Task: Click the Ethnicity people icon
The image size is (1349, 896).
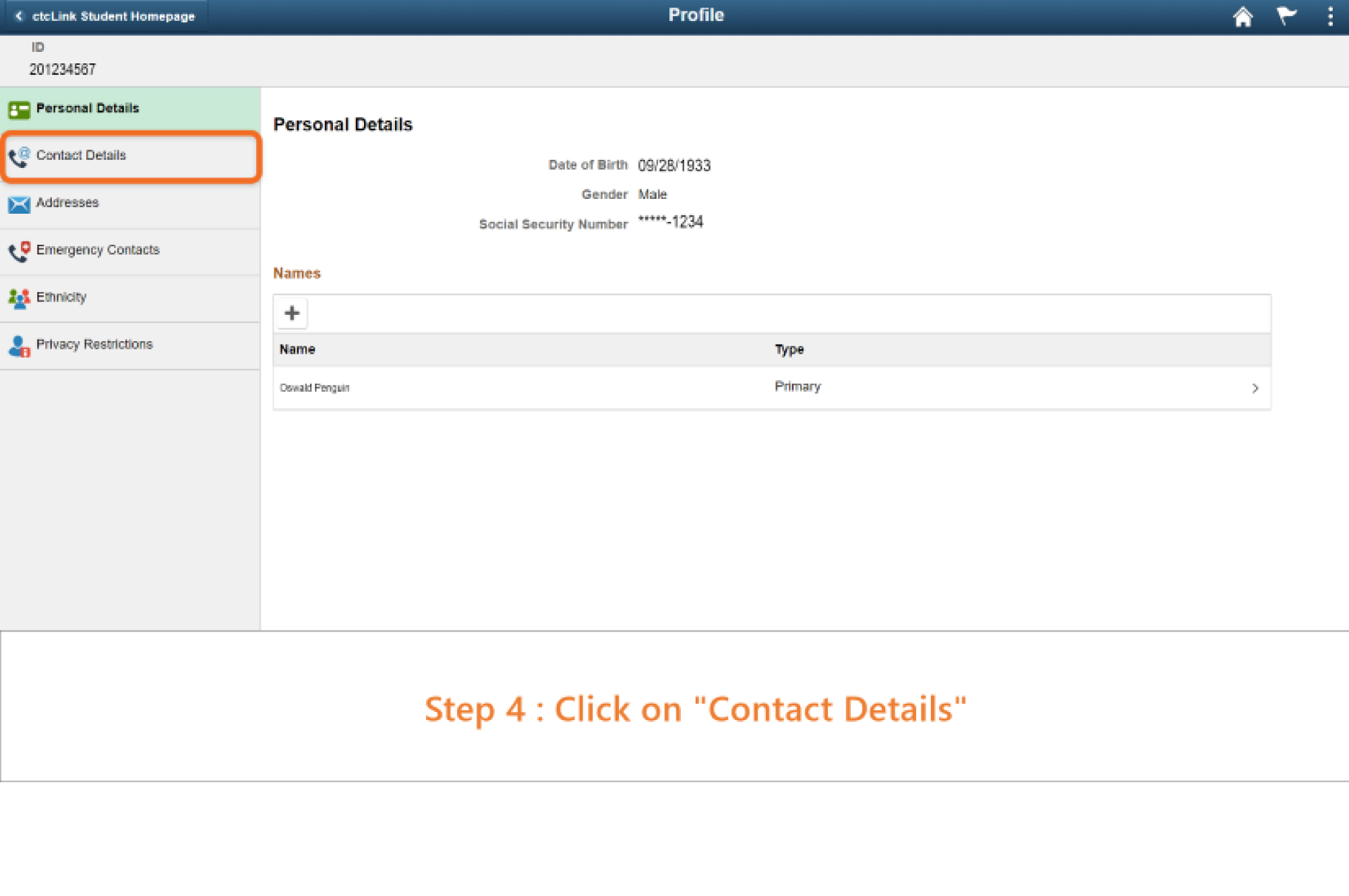Action: (x=19, y=298)
